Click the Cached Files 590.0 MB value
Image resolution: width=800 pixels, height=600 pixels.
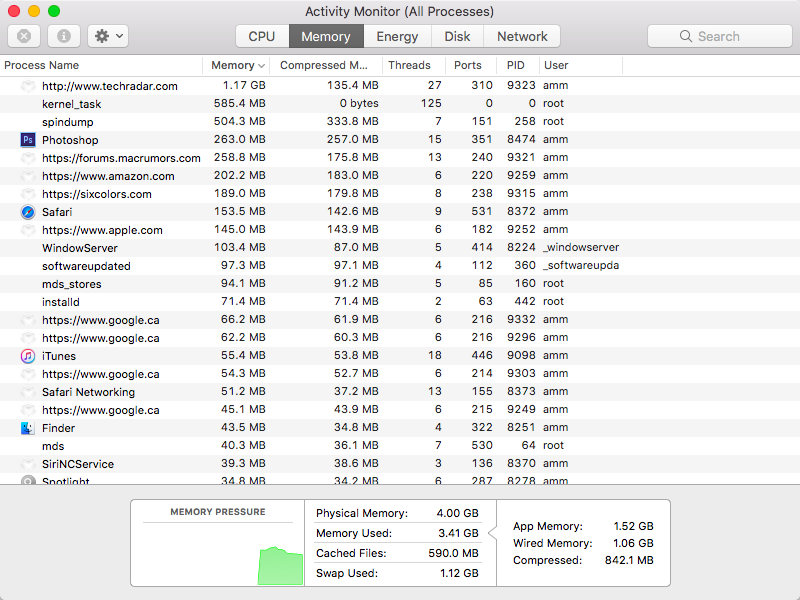(x=454, y=553)
